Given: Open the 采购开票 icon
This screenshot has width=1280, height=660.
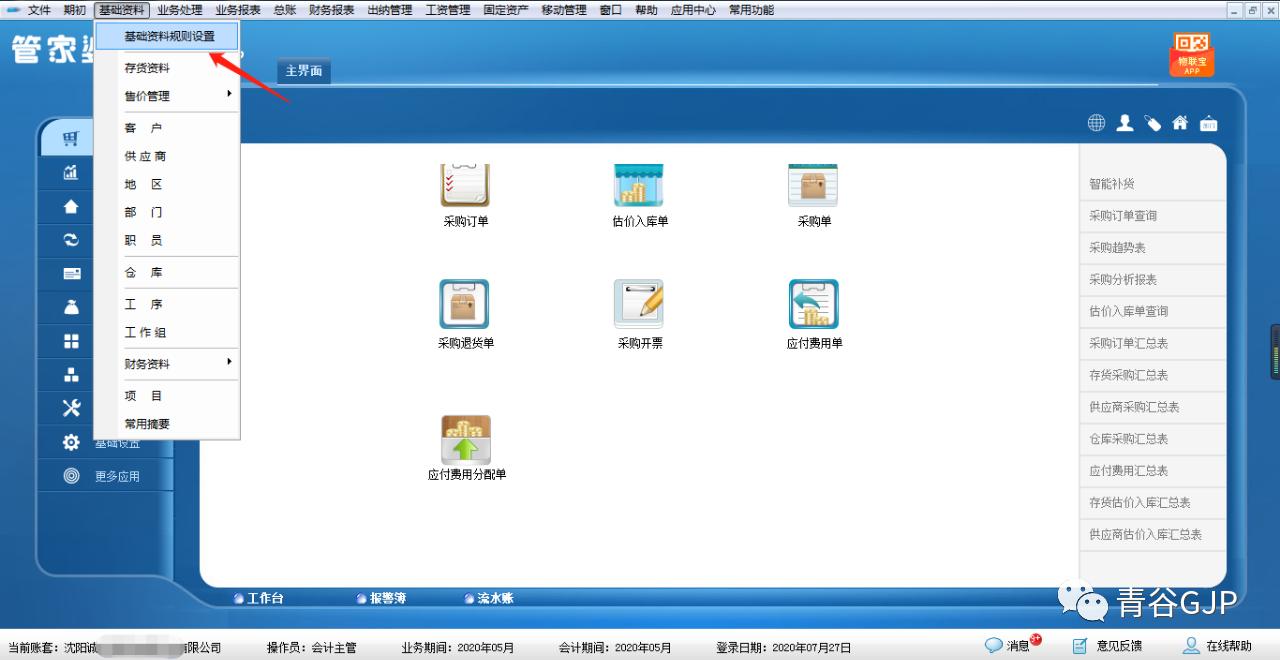Looking at the screenshot, I should click(x=639, y=304).
